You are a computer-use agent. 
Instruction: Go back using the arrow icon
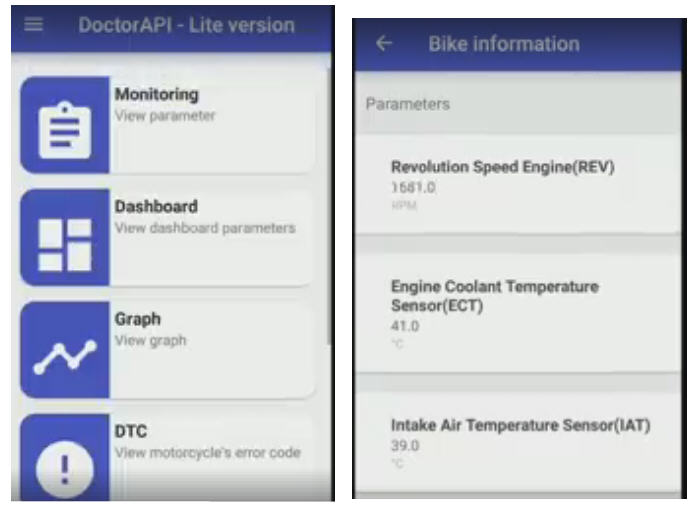(385, 44)
